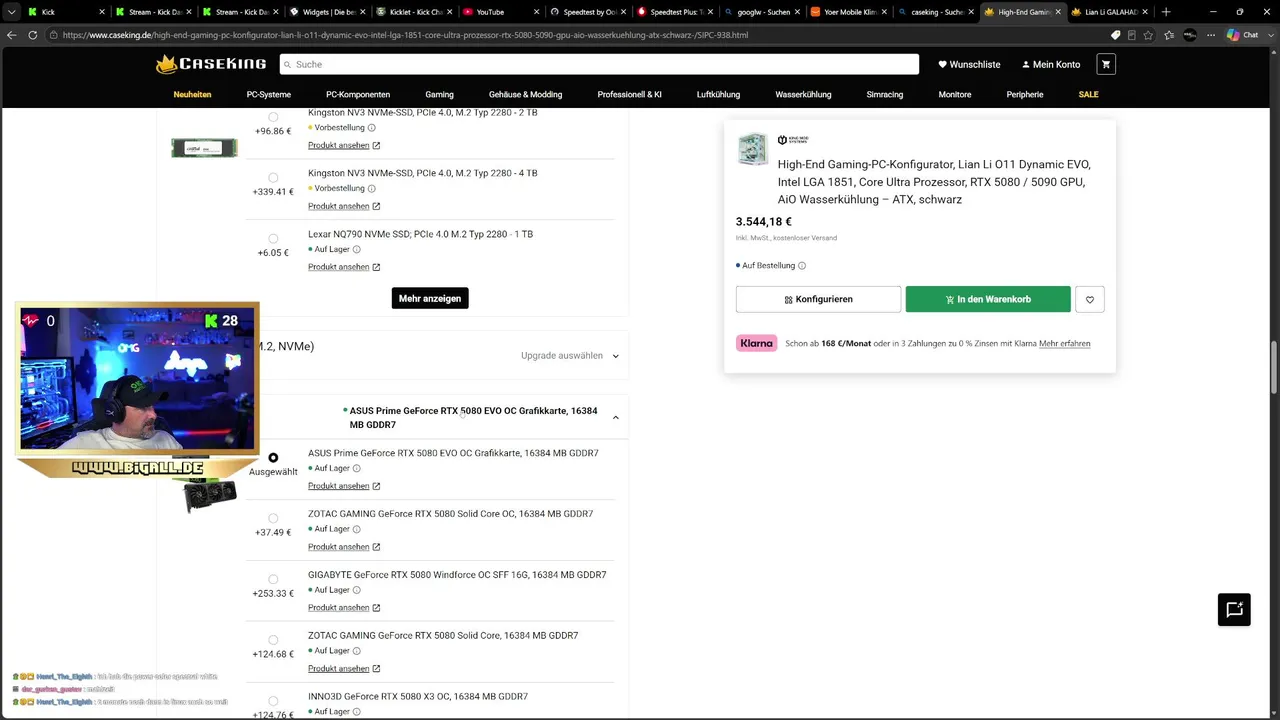Screen dimensions: 1280x720
Task: Click the page vertical scrollbar thumb
Action: (x=1274, y=368)
